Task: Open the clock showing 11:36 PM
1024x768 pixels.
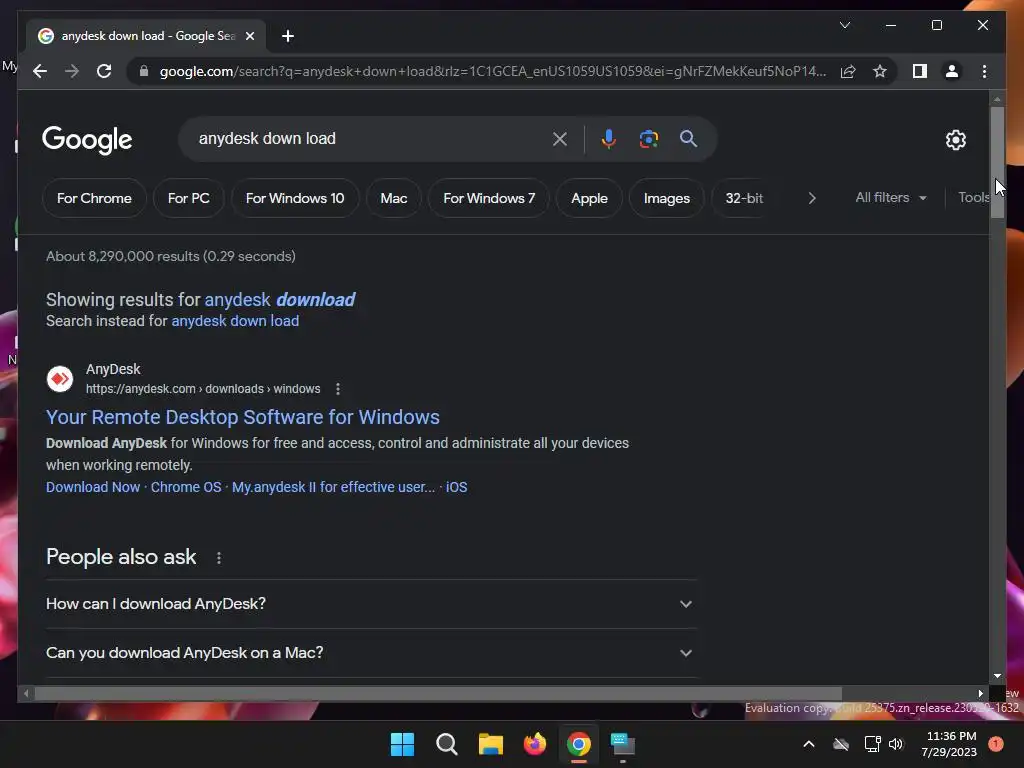Action: [x=949, y=744]
